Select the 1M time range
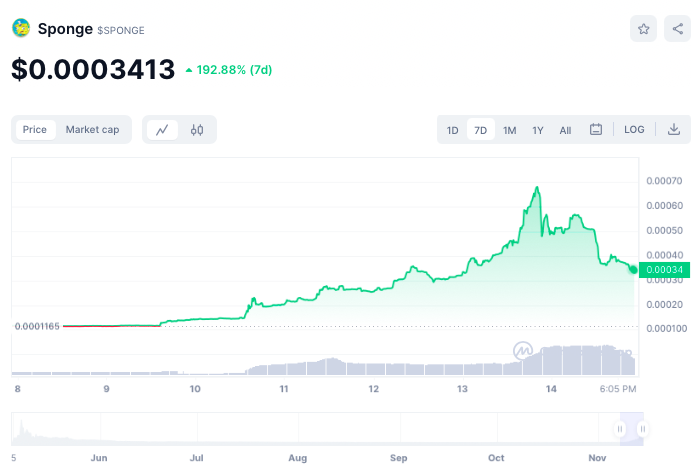The height and width of the screenshot is (474, 700). point(510,130)
